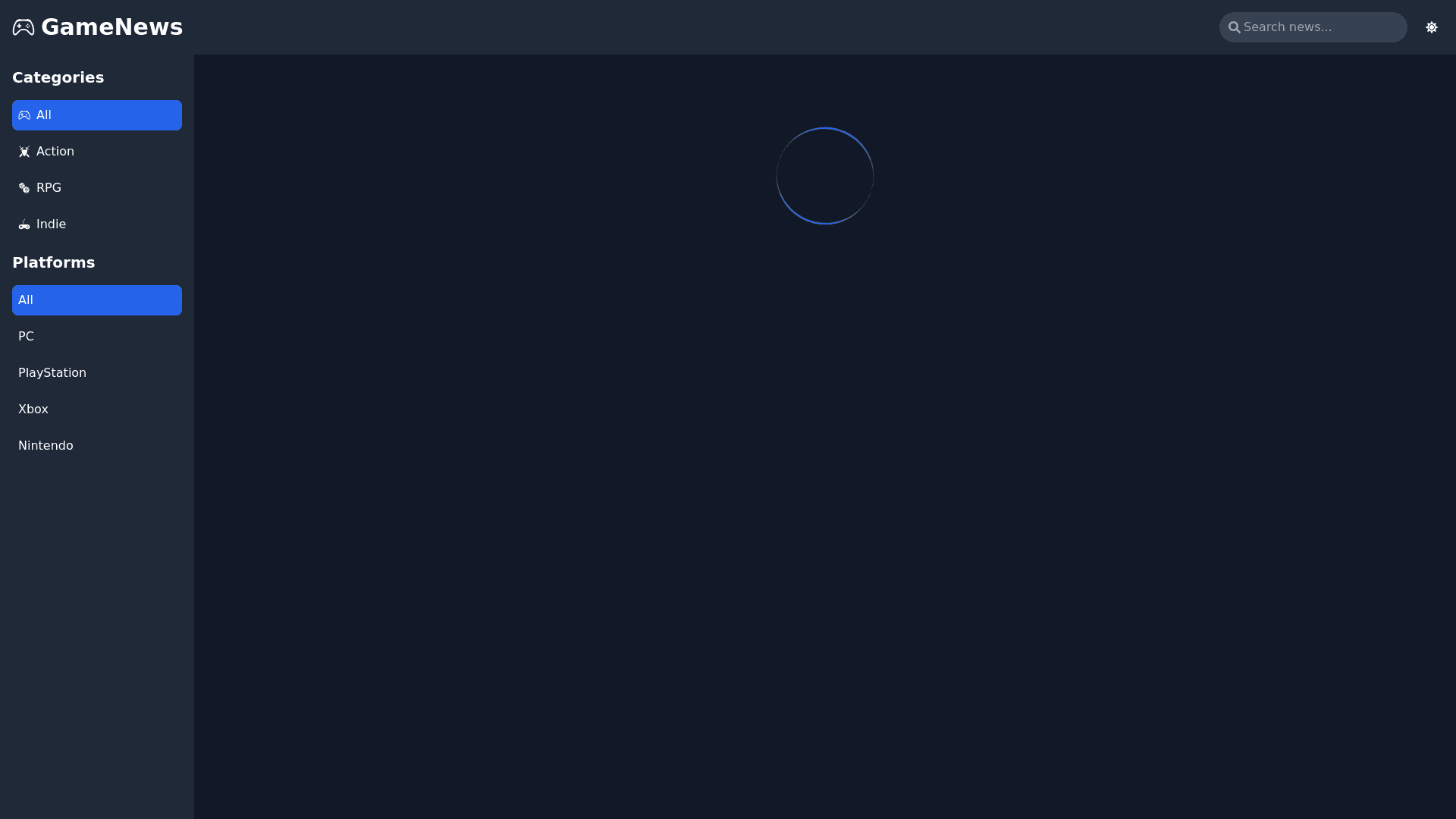This screenshot has width=1456, height=819.
Task: Click the circular loading spinner
Action: [x=825, y=176]
